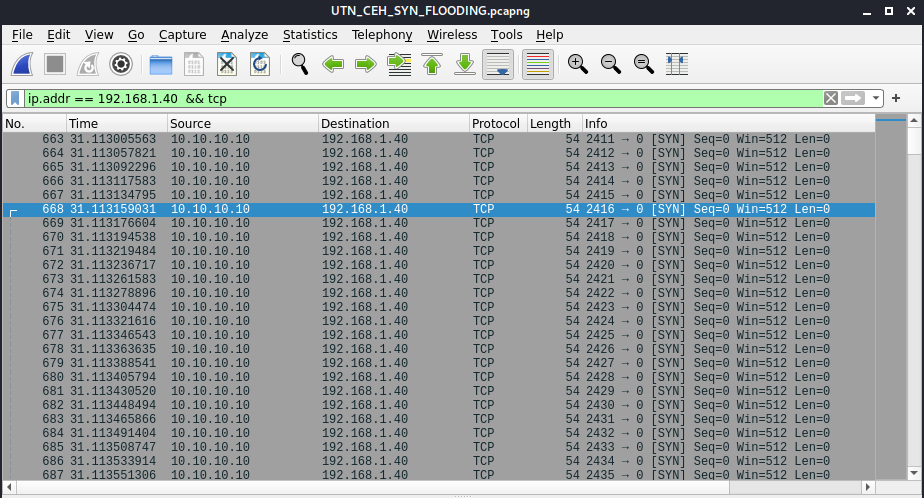Select packet 680 at time 31.113405794
This screenshot has width=924, height=498.
pyautogui.click(x=438, y=377)
